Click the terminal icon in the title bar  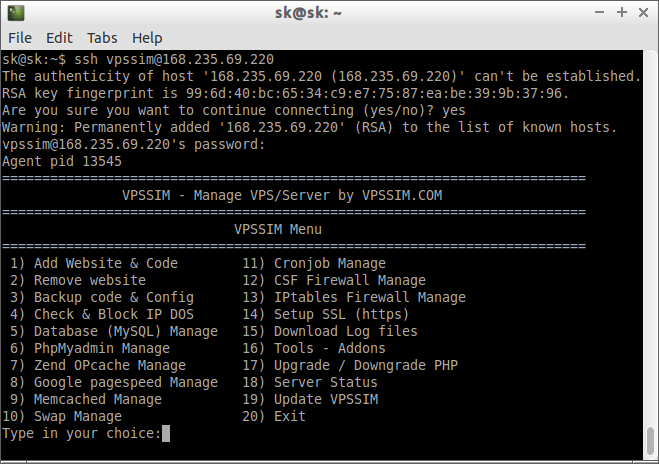(16, 13)
